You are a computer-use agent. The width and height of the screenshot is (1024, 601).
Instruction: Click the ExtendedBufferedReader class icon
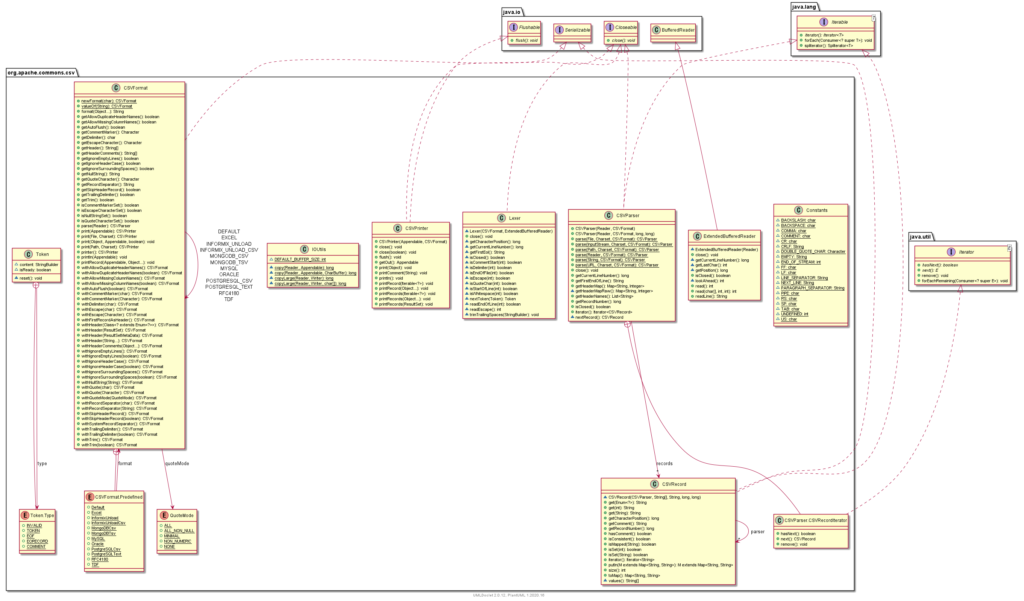coord(697,235)
